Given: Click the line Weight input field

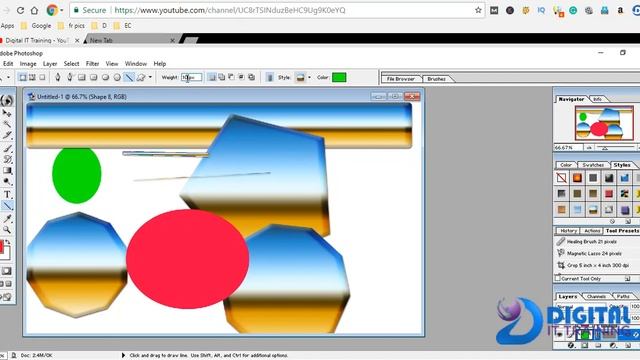Looking at the screenshot, I should click(191, 77).
